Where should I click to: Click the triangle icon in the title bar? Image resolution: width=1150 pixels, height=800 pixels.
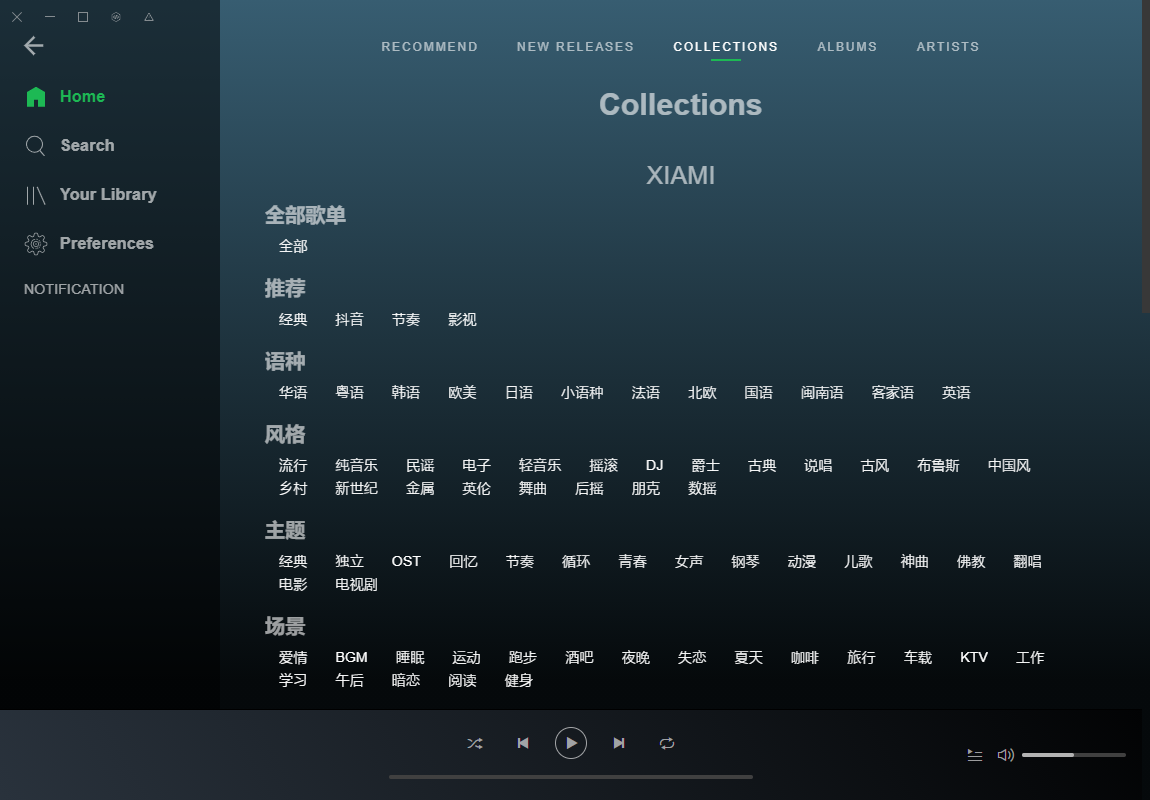[149, 17]
